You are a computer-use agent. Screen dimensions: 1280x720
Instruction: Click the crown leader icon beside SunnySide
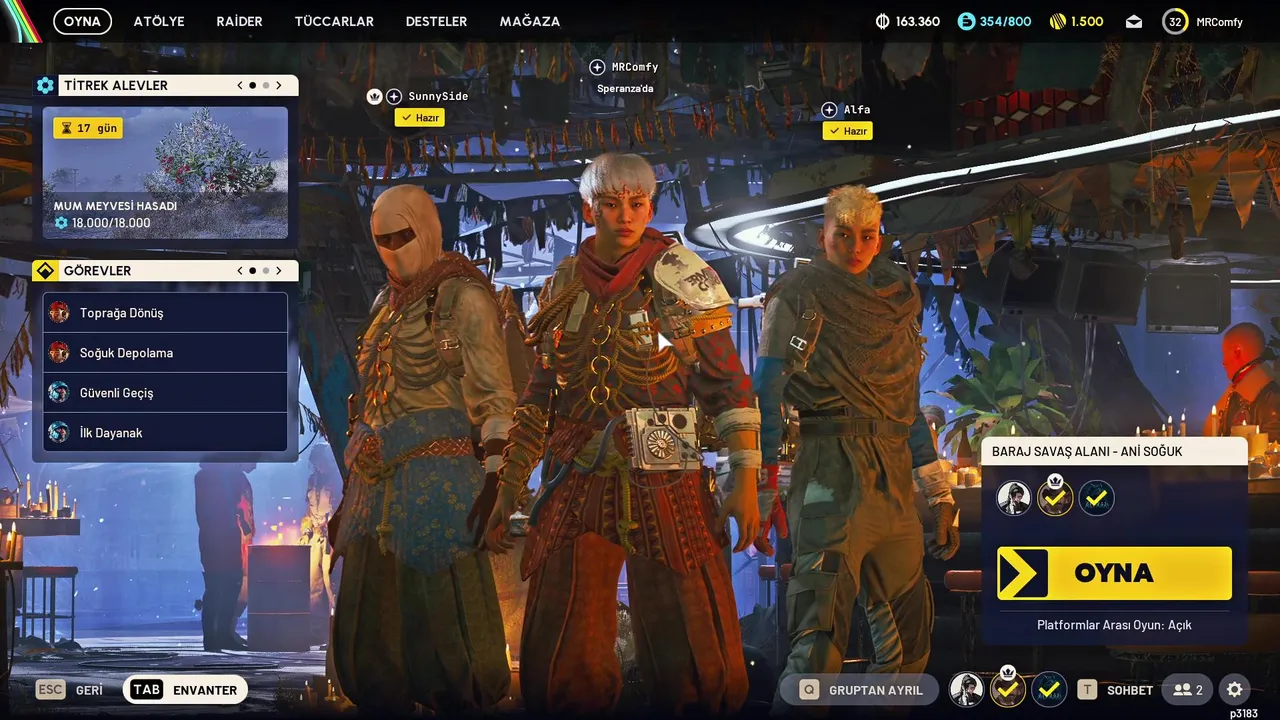[375, 96]
